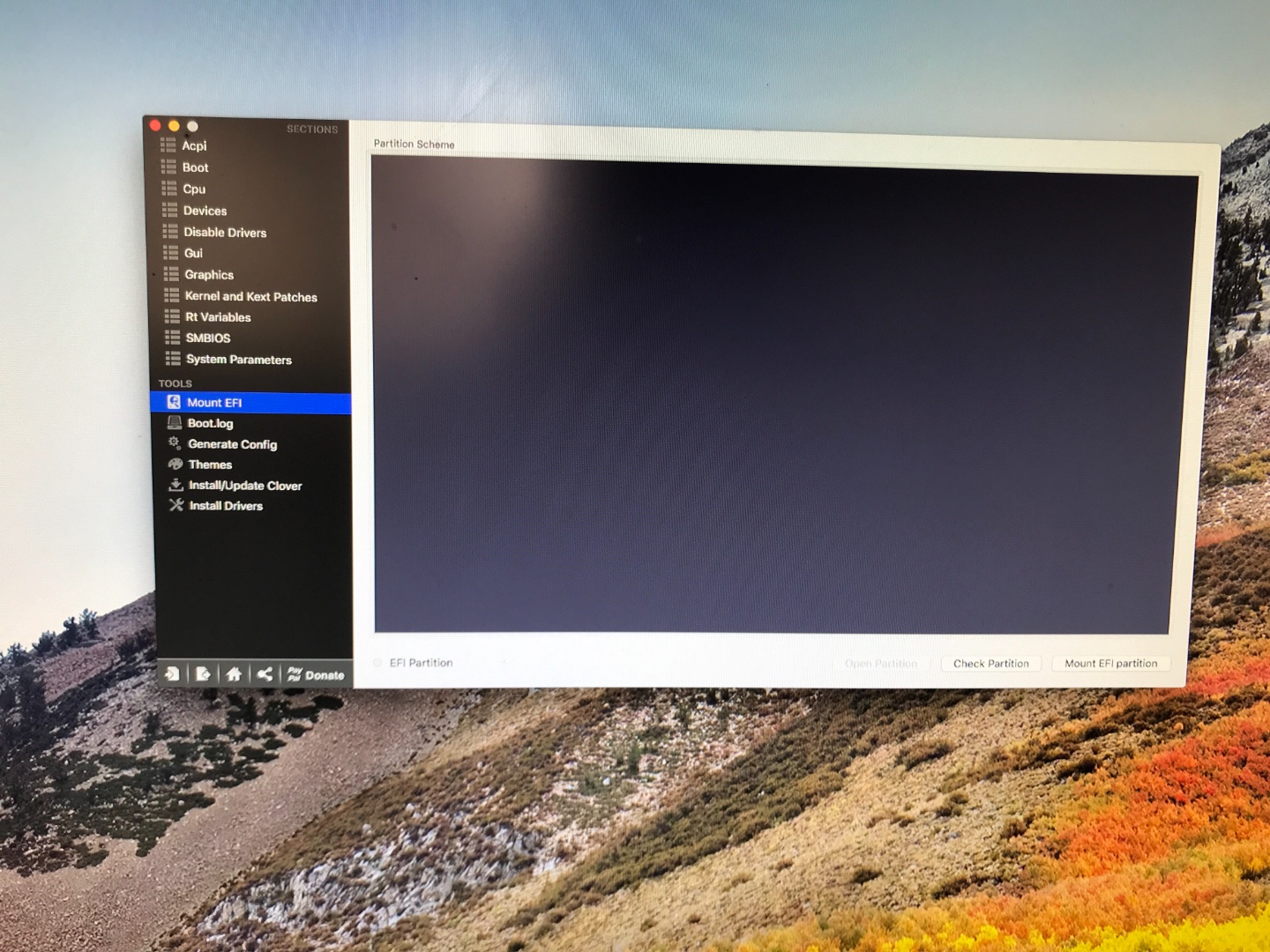
Task: Click the export configuration icon in bottom bar
Action: [x=203, y=674]
